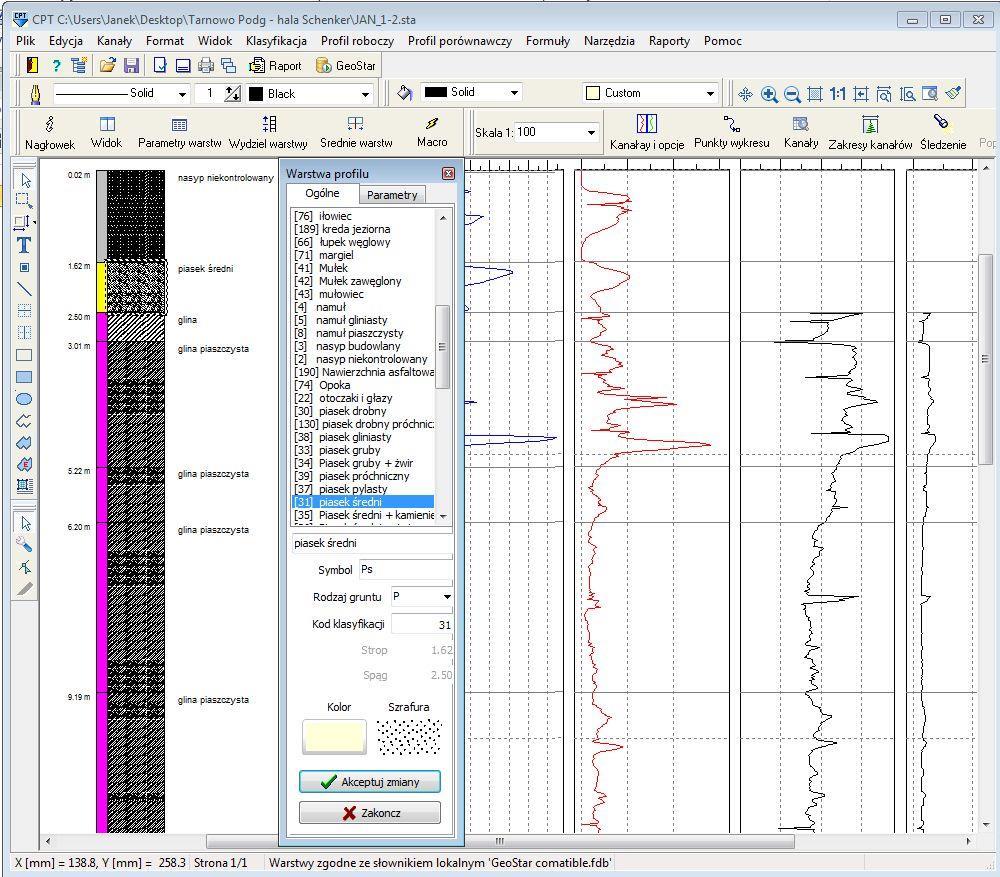The width and height of the screenshot is (1000, 877).
Task: Select the ellipse tool in left toolbar
Action: 24,399
